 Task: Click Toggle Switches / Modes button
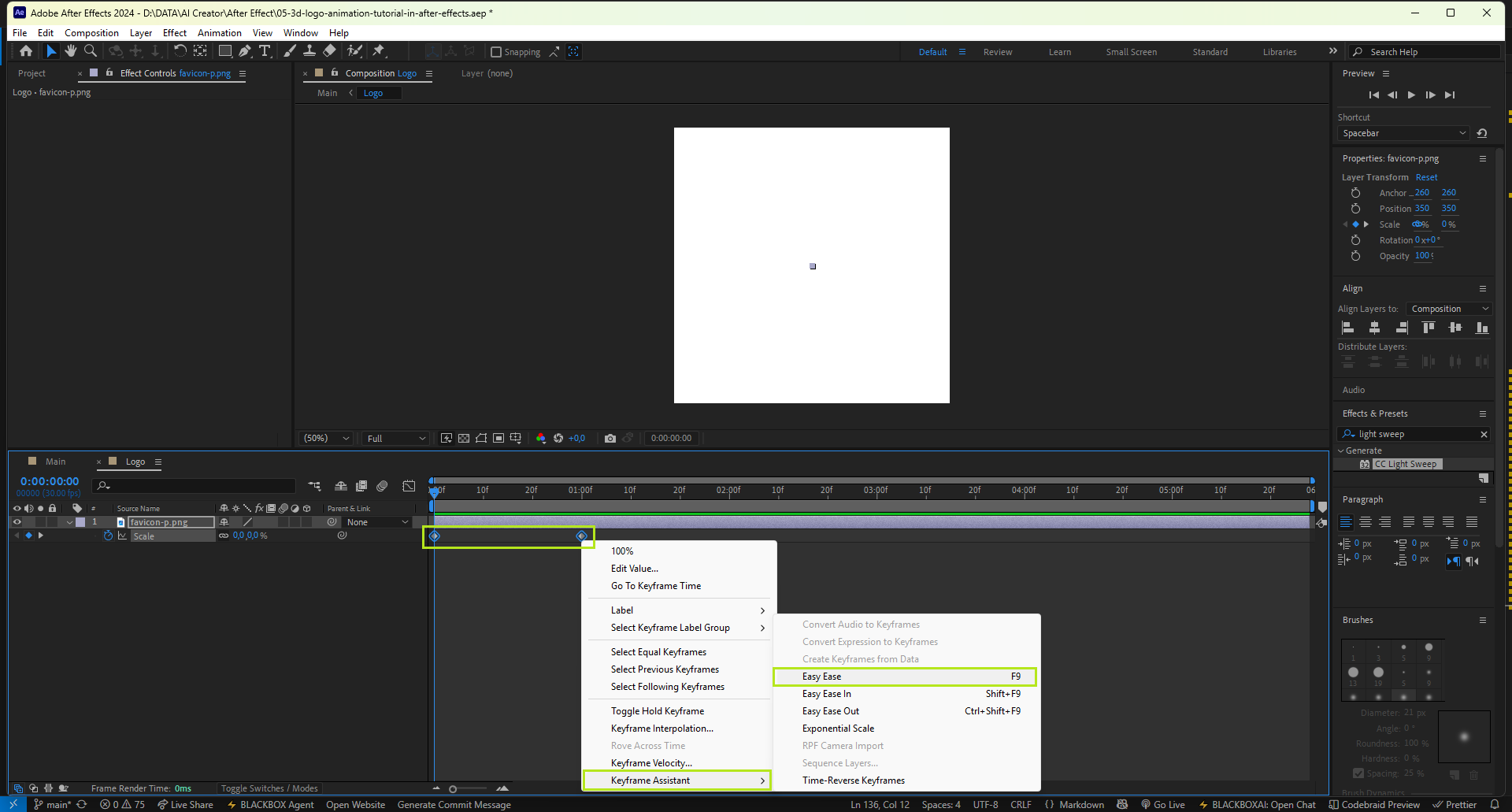click(x=269, y=788)
